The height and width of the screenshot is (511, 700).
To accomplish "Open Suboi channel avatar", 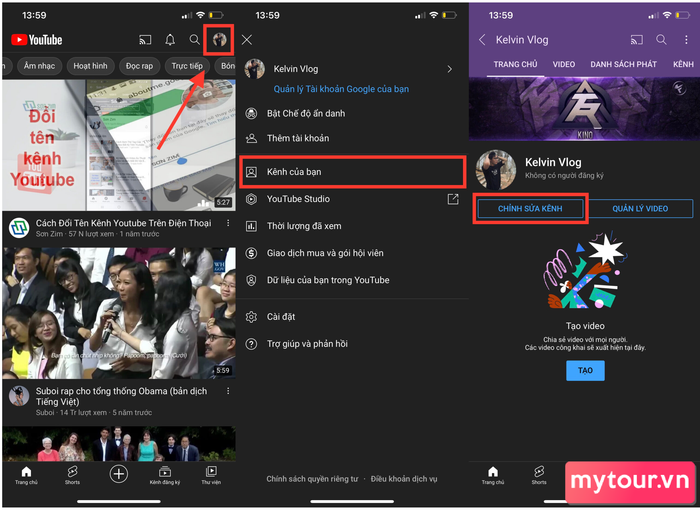I will 19,396.
